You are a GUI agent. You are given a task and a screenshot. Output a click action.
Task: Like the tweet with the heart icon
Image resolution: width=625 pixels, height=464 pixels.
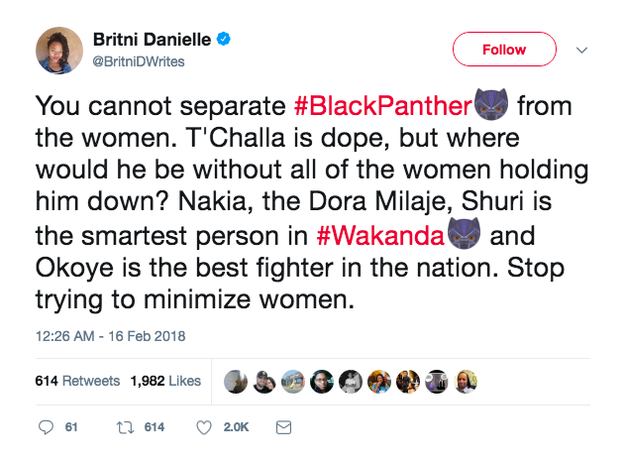[204, 428]
